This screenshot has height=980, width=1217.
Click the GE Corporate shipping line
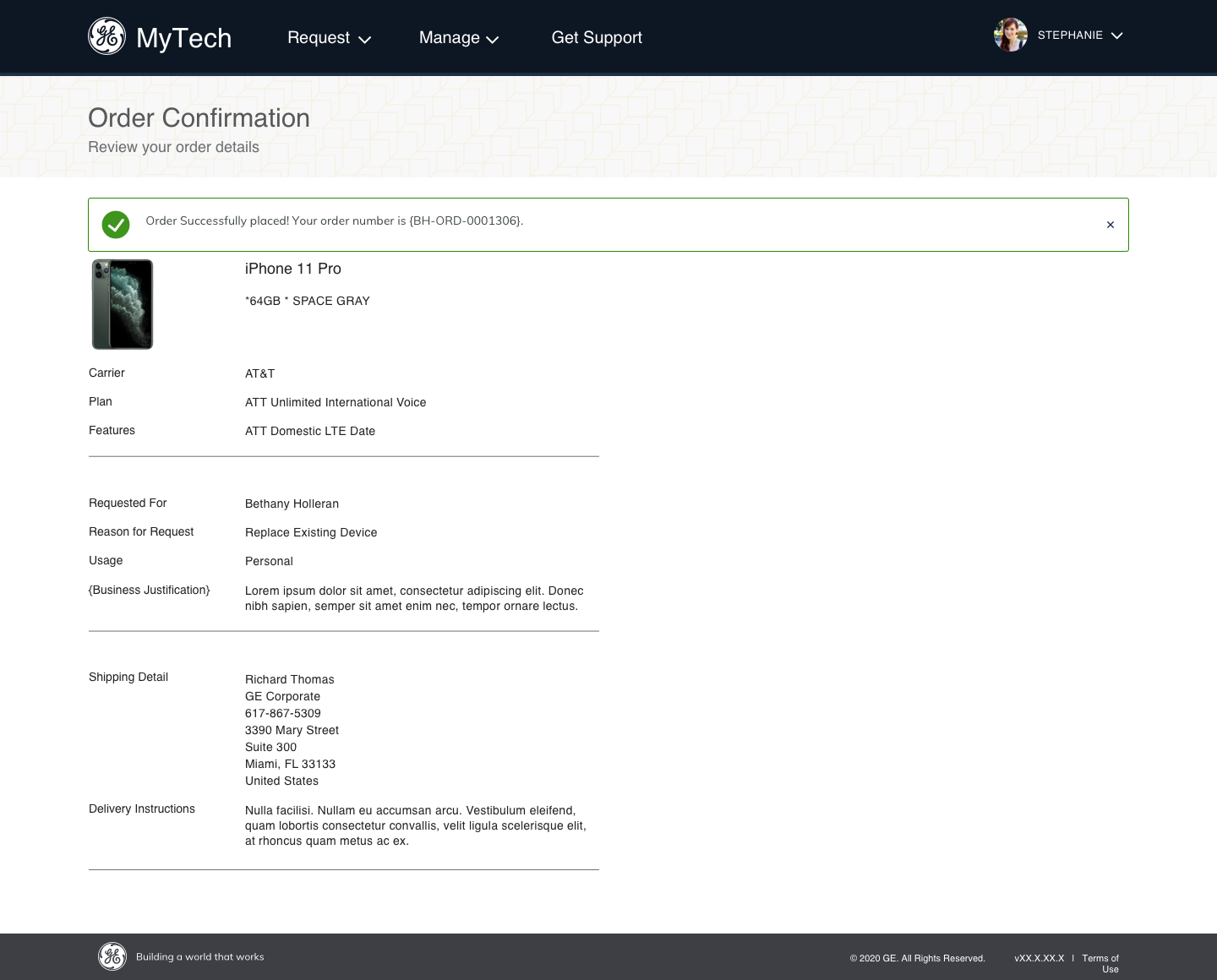pos(282,696)
